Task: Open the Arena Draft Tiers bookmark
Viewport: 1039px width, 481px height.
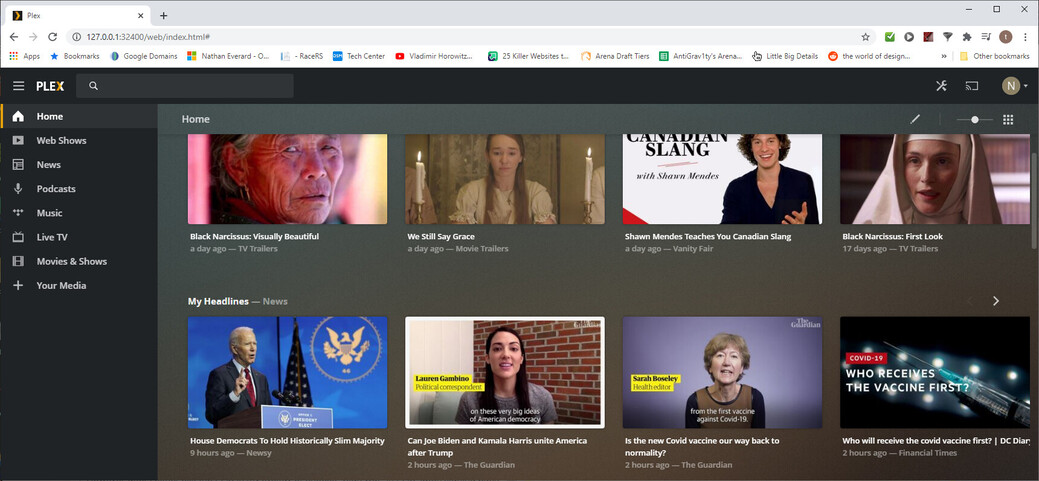Action: (x=615, y=56)
